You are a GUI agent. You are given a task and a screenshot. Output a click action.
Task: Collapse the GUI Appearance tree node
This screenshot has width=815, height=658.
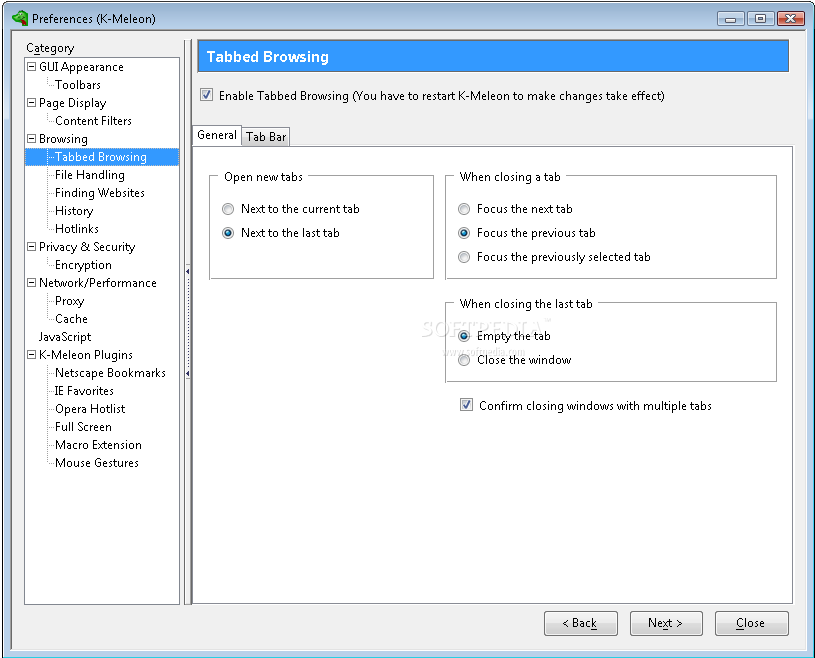pyautogui.click(x=31, y=67)
